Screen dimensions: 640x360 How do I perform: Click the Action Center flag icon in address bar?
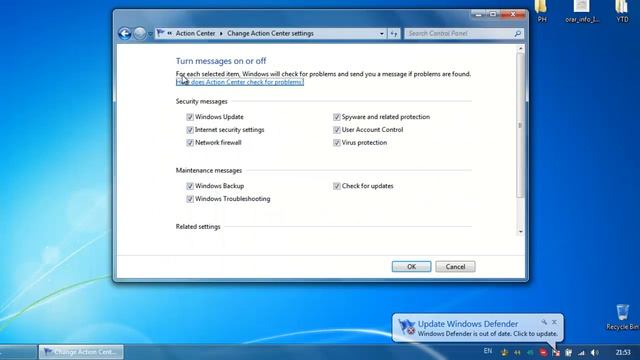[x=160, y=33]
